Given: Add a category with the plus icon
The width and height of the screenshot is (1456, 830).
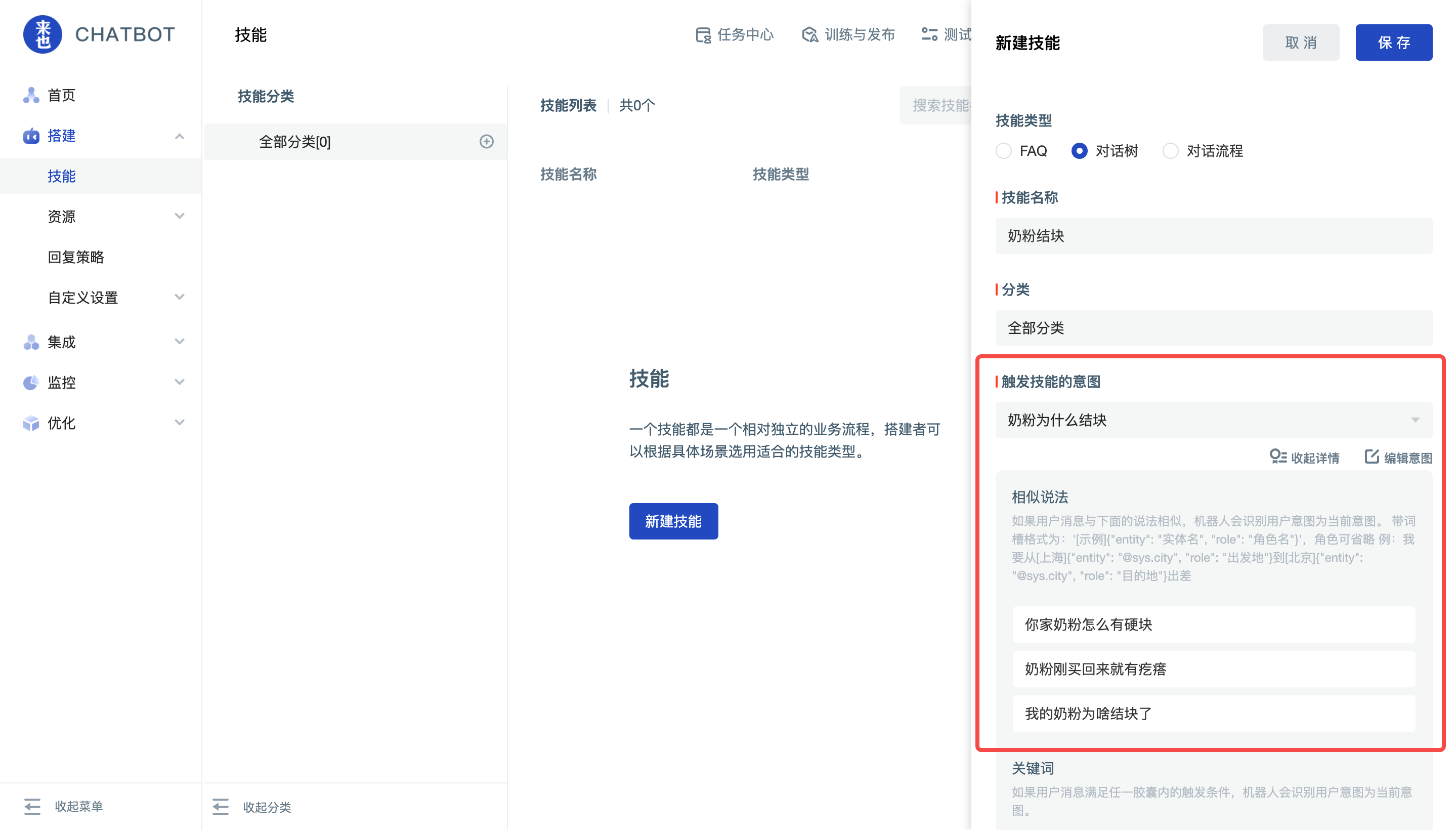Looking at the screenshot, I should click(x=486, y=141).
